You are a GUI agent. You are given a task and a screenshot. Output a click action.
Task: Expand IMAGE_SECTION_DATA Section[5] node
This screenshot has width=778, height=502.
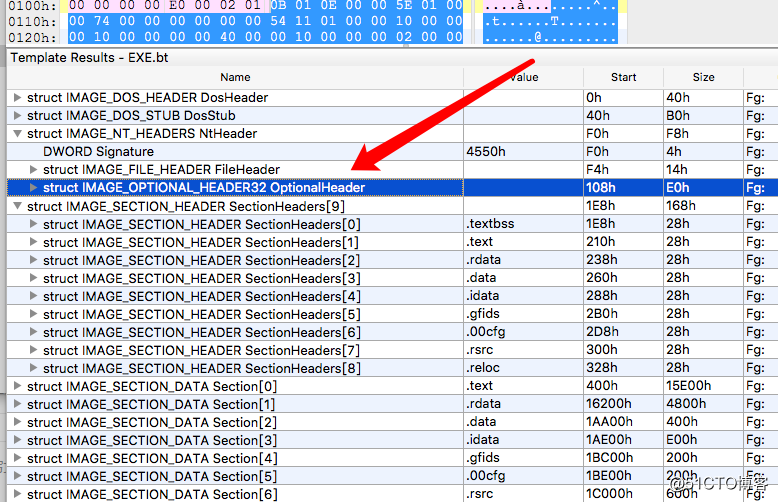[17, 476]
